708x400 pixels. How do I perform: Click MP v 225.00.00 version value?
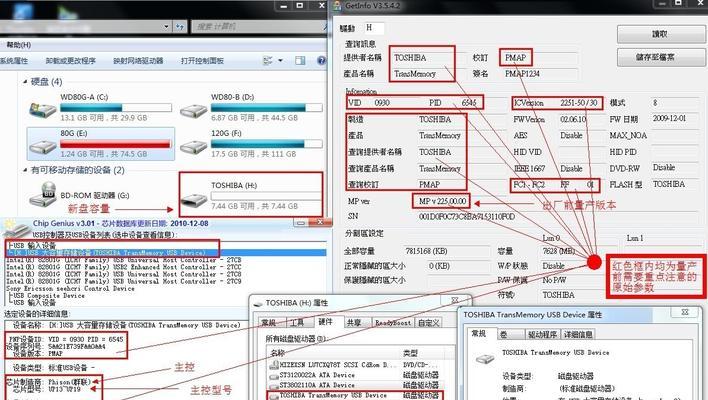(x=442, y=201)
